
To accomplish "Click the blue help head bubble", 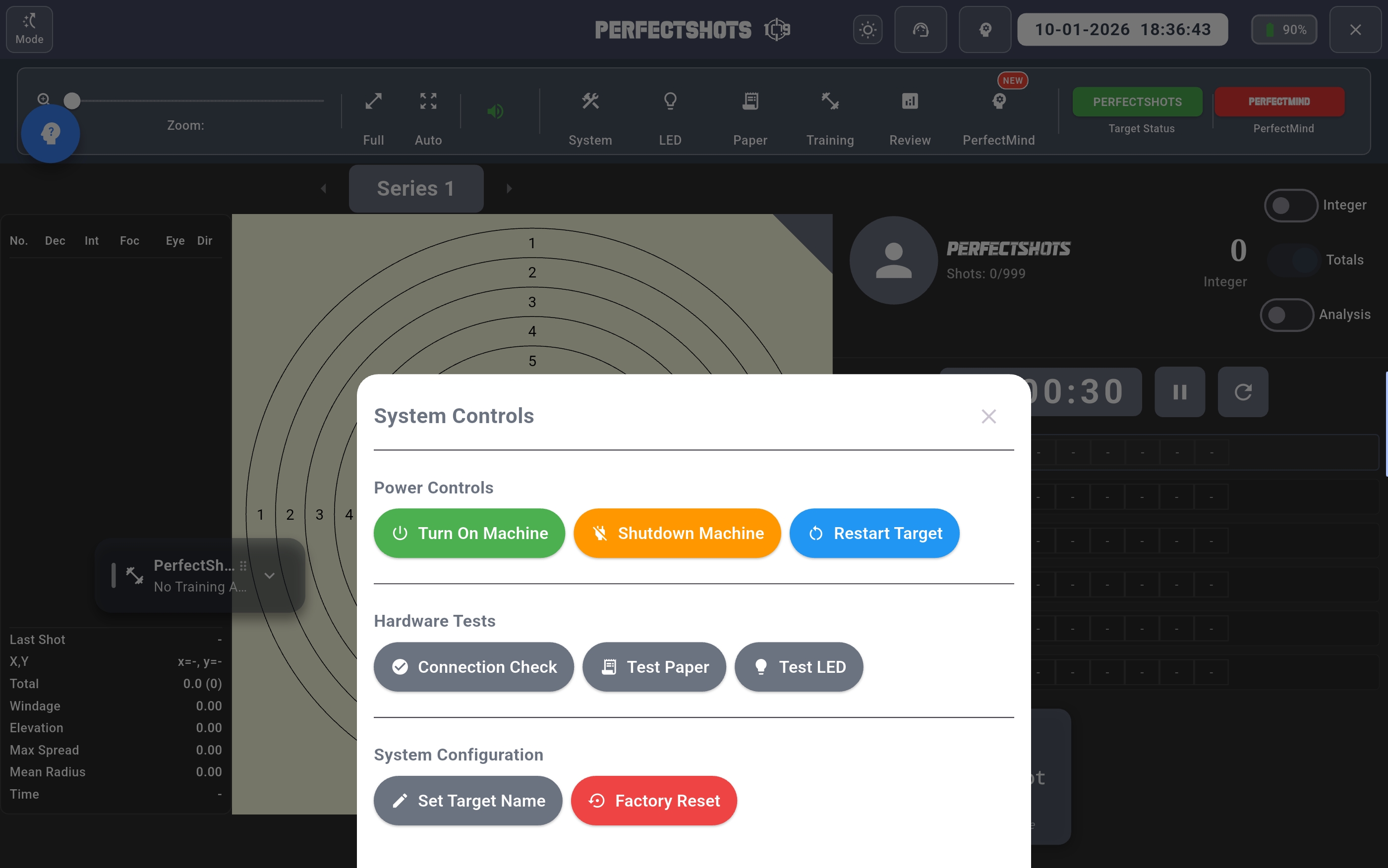I will [51, 134].
